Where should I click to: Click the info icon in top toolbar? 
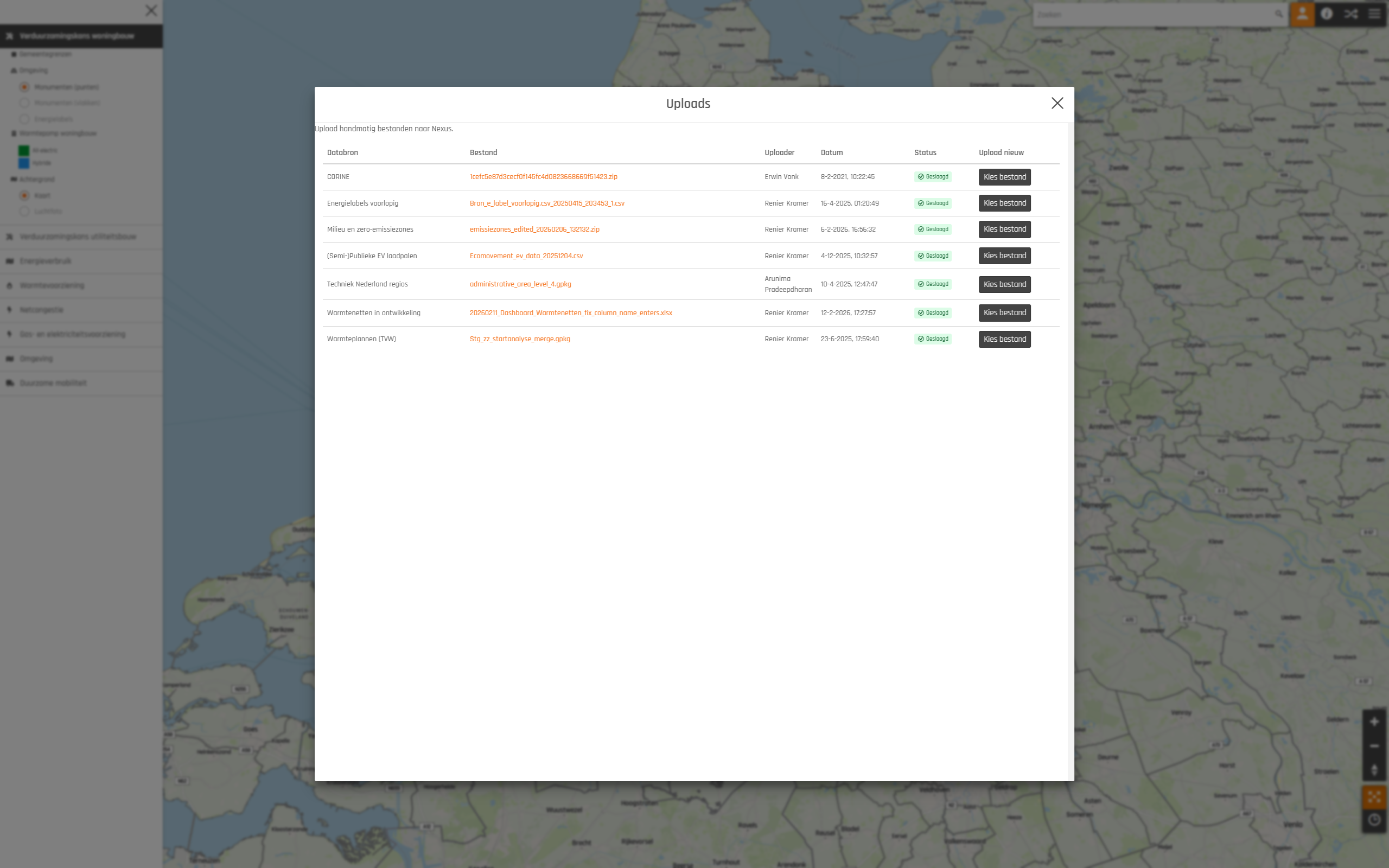tap(1327, 14)
